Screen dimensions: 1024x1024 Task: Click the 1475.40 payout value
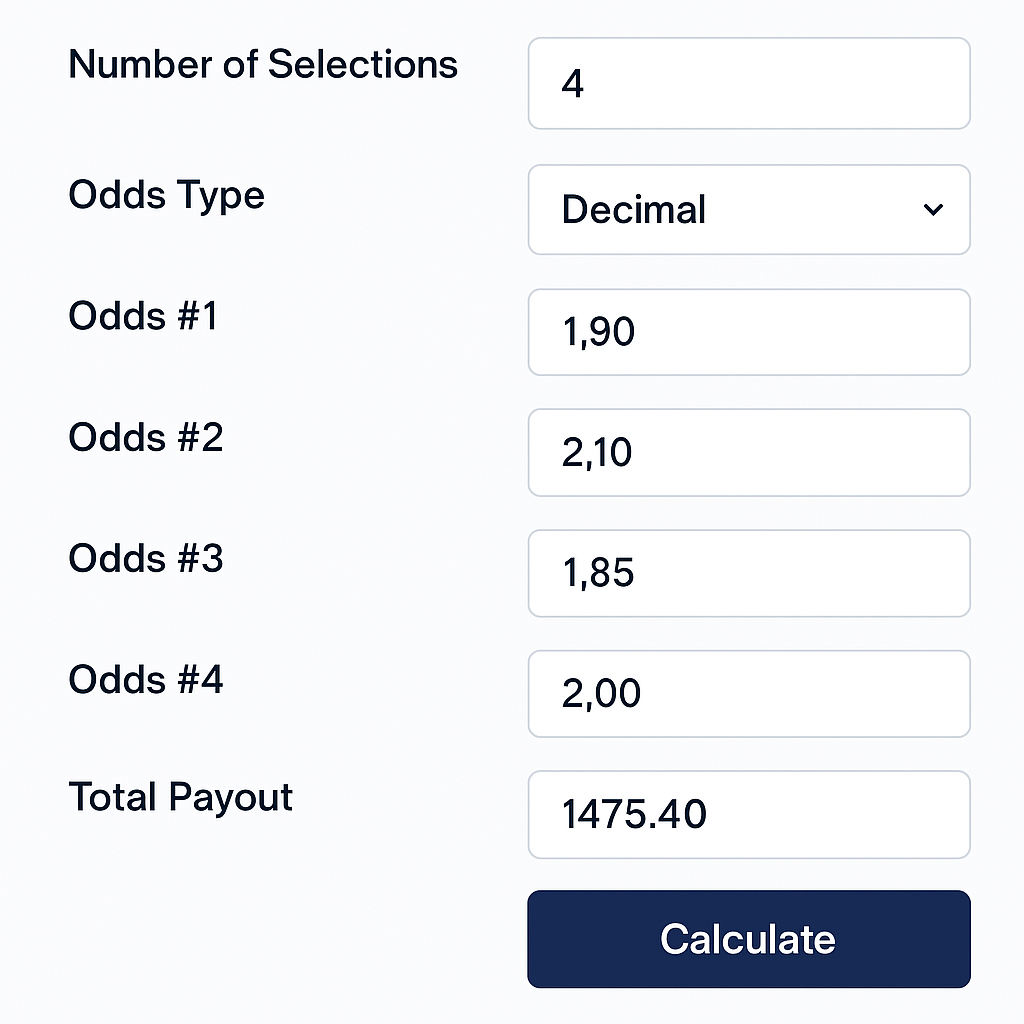point(634,814)
